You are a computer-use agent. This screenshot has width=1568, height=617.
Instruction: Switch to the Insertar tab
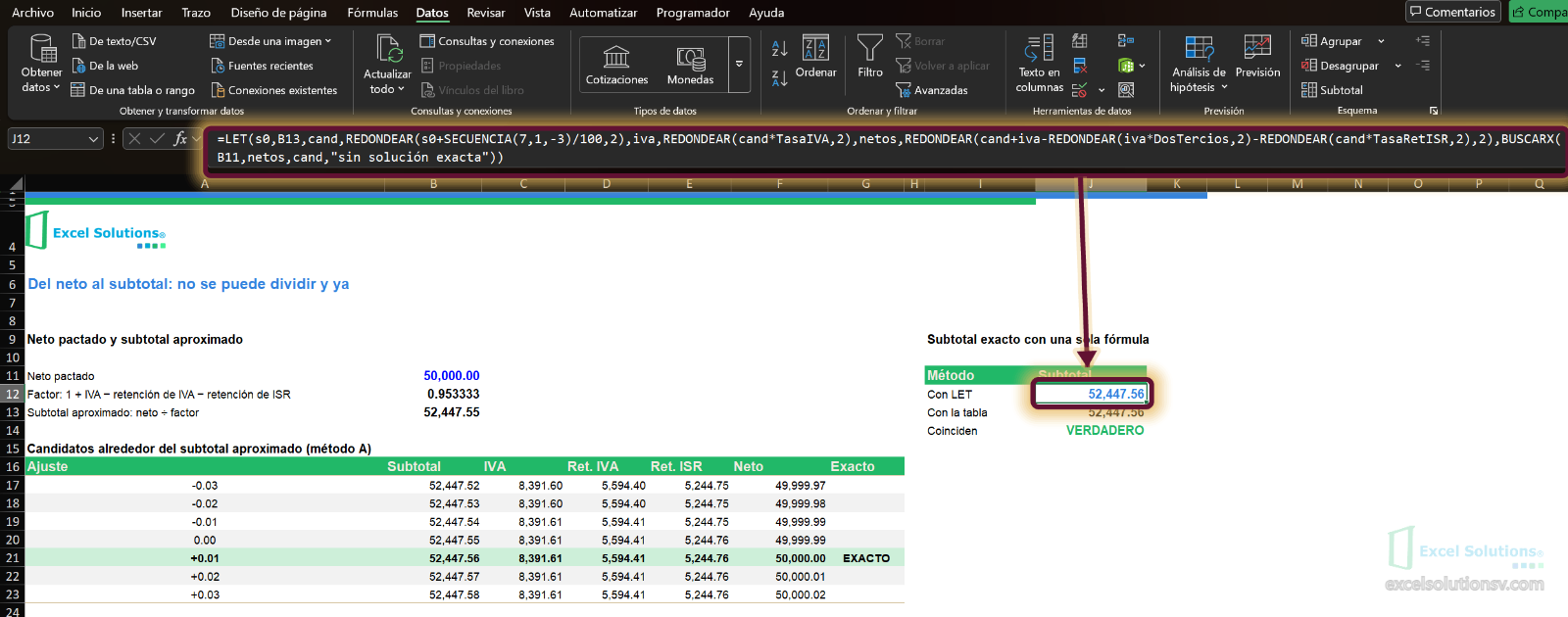coord(141,13)
